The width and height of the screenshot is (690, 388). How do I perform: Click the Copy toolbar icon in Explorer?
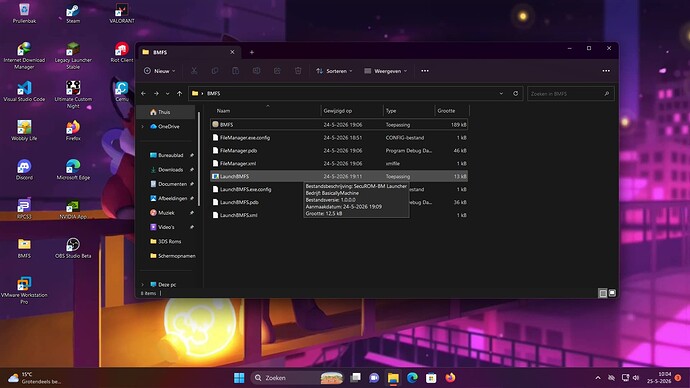(x=215, y=71)
